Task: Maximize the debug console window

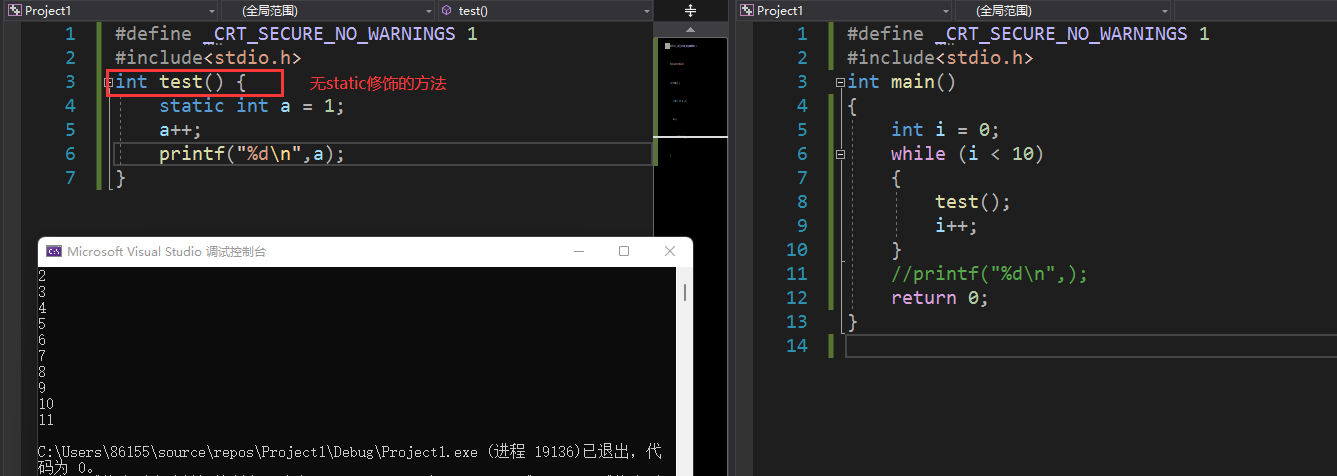Action: pos(624,251)
